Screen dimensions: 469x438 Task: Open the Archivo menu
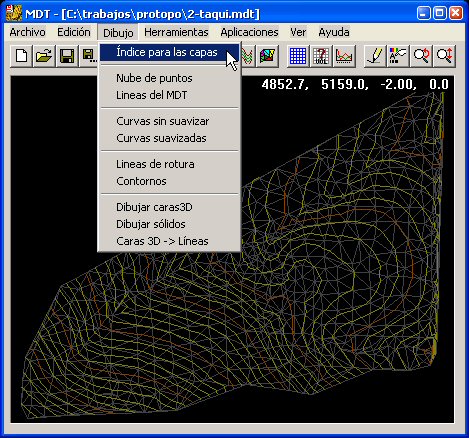pyautogui.click(x=27, y=32)
